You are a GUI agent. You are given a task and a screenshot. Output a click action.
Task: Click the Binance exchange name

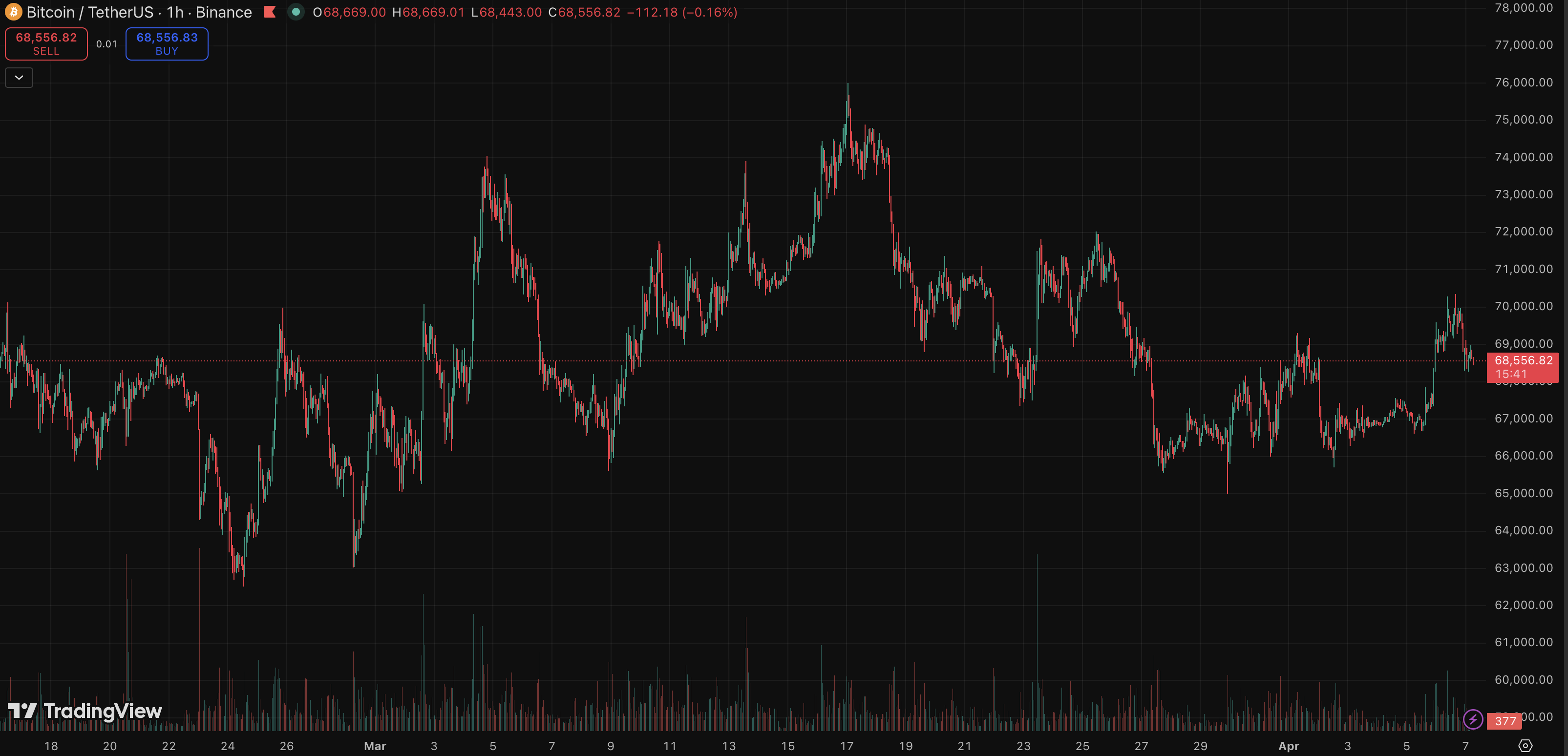223,12
